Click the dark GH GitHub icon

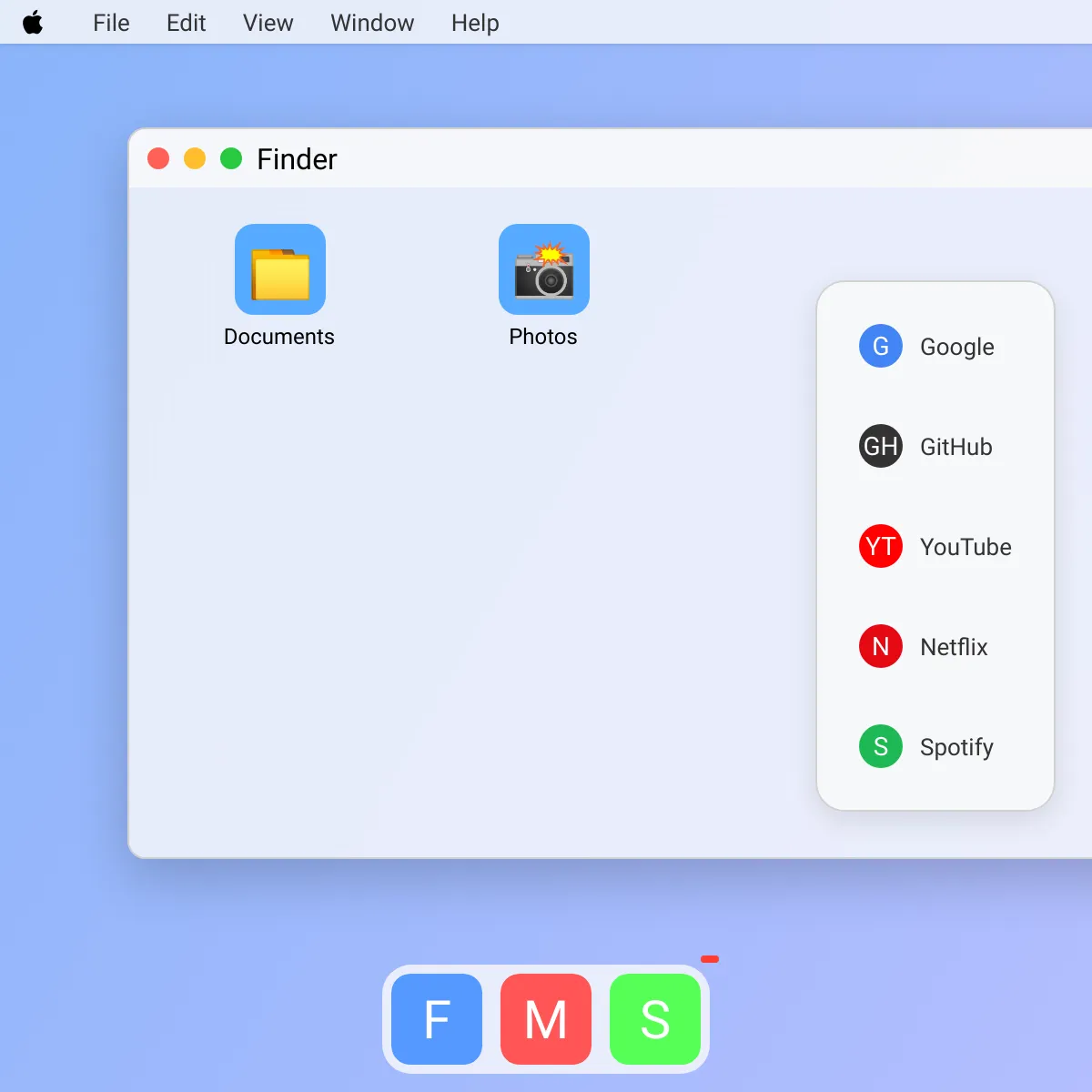coord(881,446)
